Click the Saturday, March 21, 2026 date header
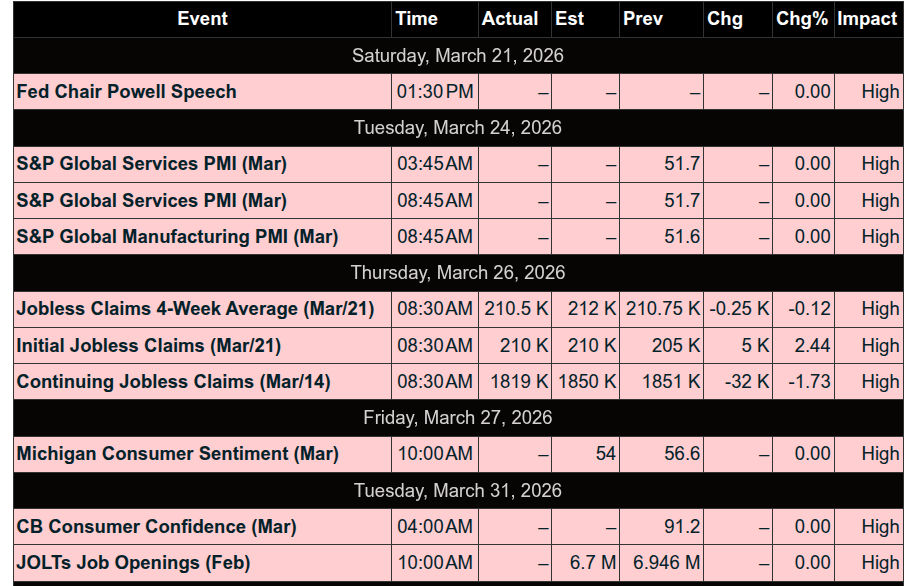 (x=458, y=55)
